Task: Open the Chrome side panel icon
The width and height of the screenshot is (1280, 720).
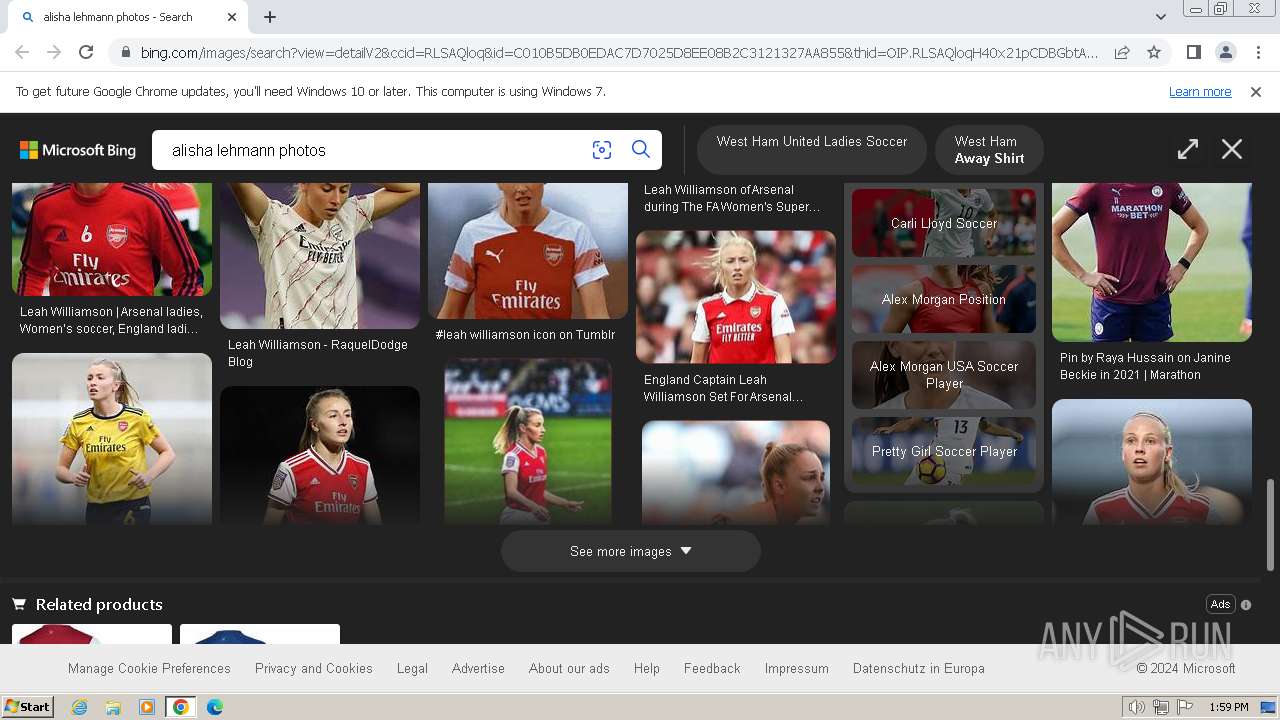Action: [1193, 52]
